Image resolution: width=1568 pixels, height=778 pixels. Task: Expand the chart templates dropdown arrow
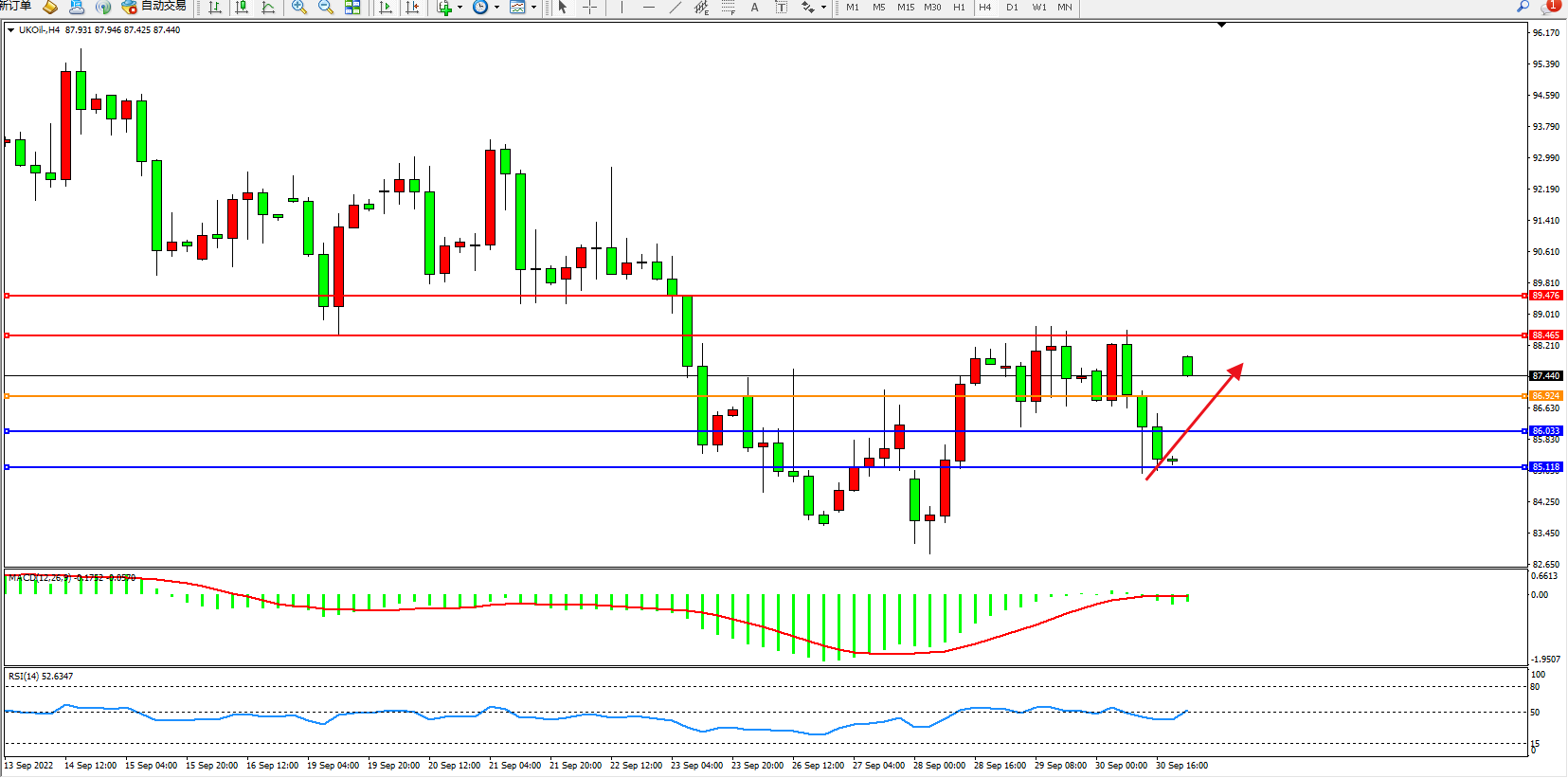pos(533,8)
